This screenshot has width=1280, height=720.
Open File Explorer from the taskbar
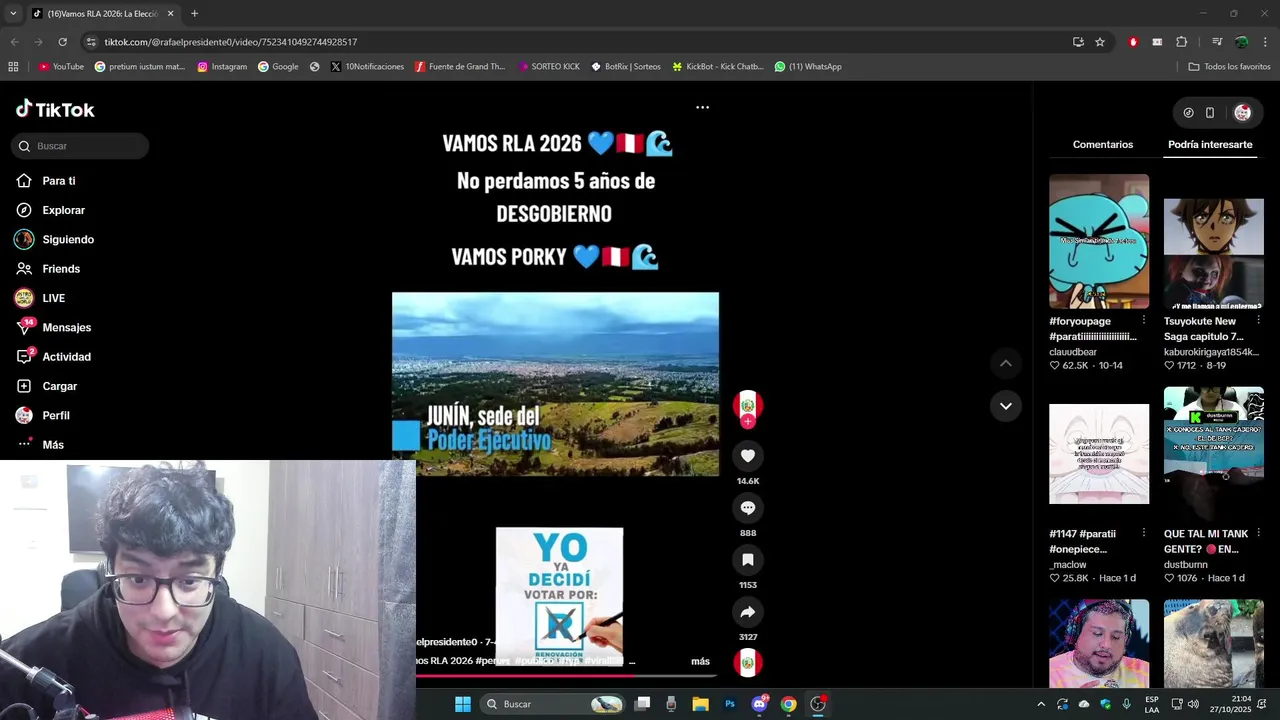tap(700, 704)
